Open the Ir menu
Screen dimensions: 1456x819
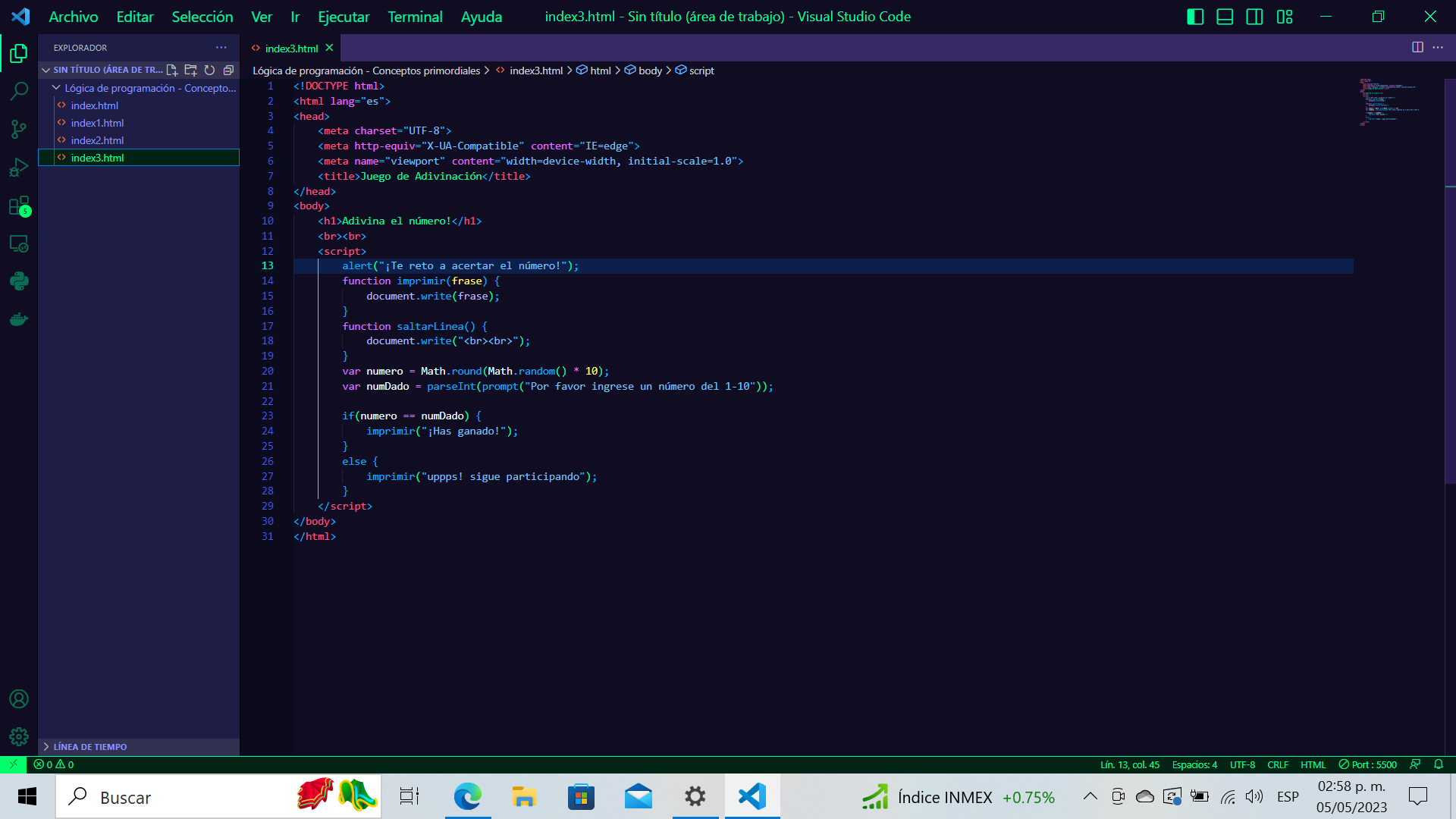295,17
